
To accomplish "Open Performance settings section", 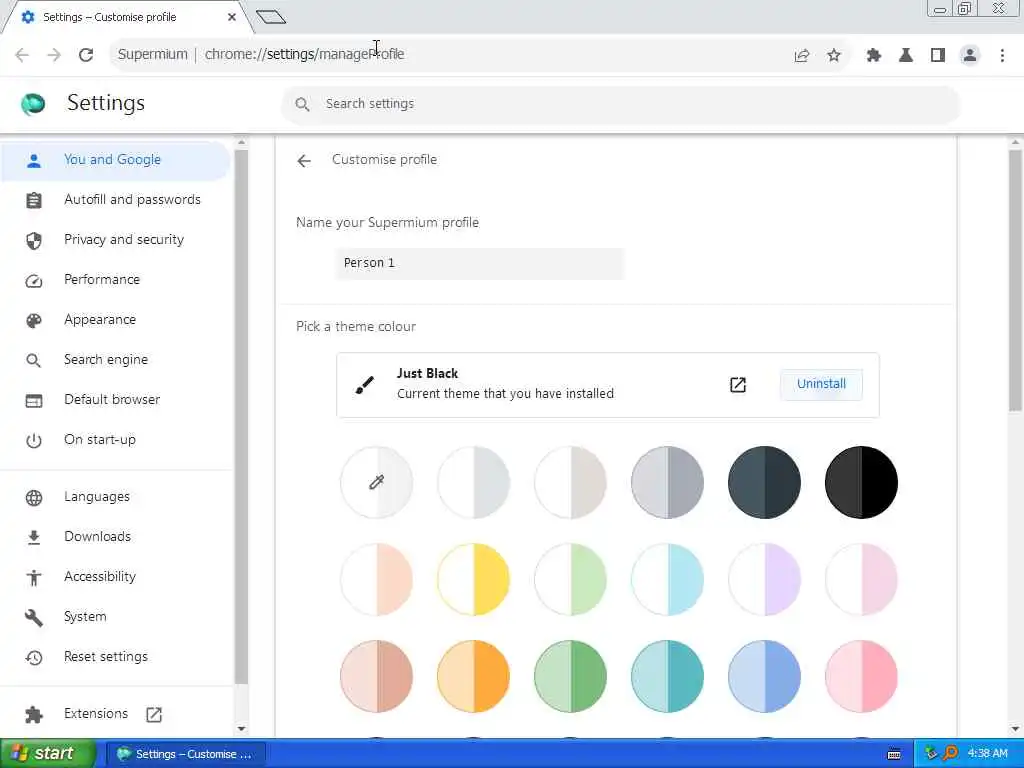I will click(116, 280).
